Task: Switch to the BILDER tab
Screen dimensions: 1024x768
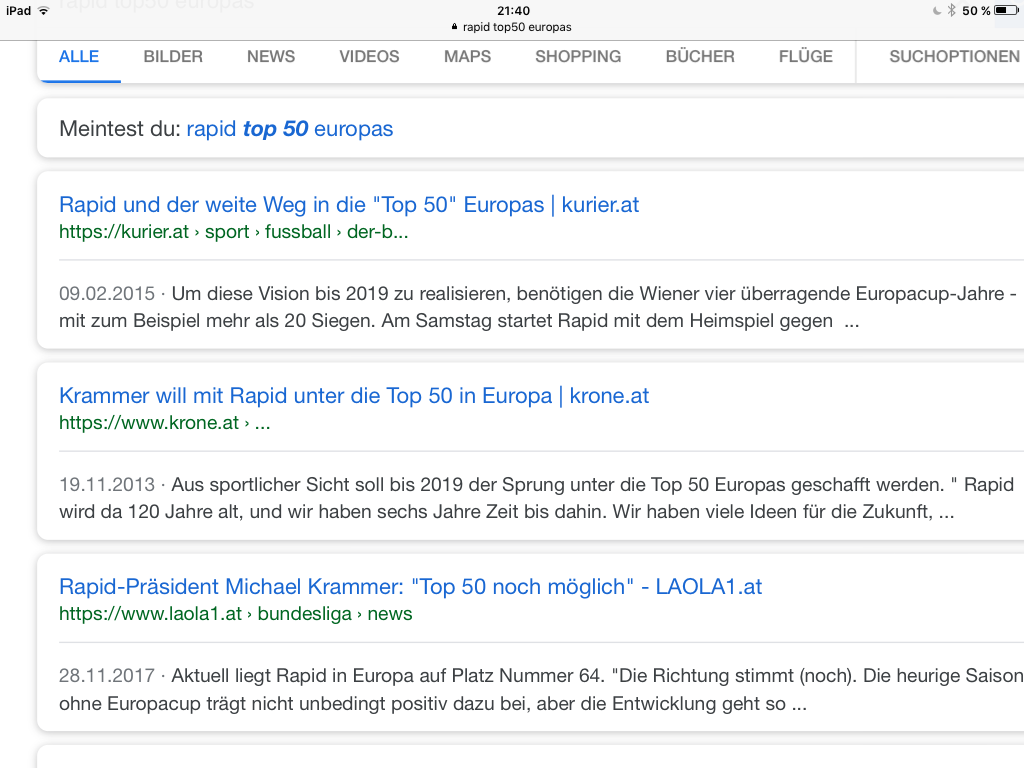Action: click(173, 57)
